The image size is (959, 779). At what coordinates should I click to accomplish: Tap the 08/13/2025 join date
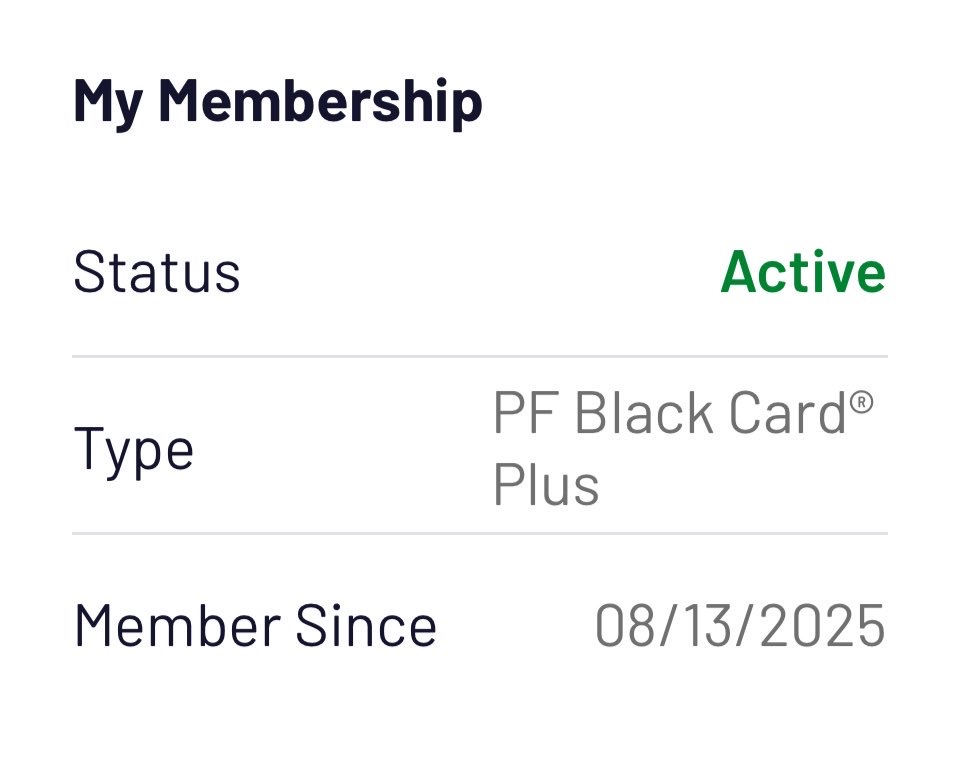[x=740, y=626]
